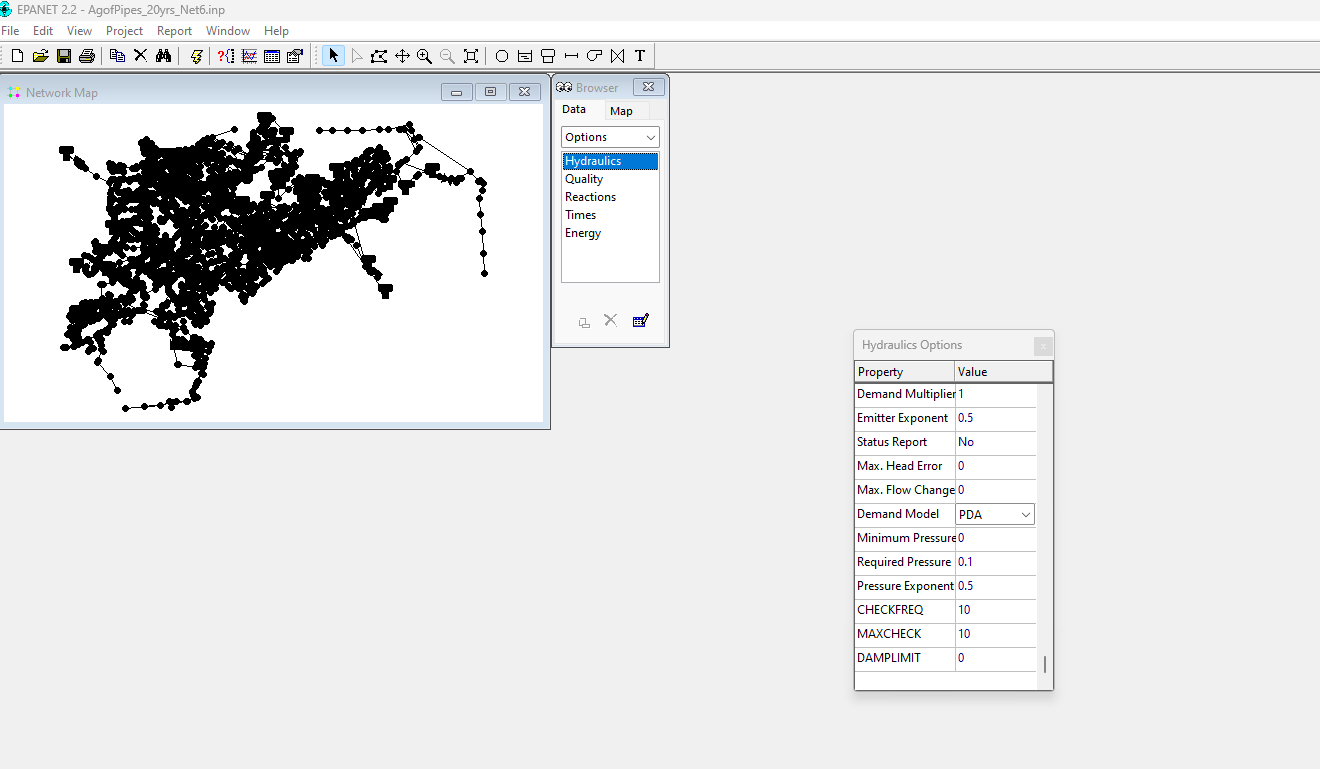
Task: Edit the Emitter Exponent value 0.5
Action: [x=995, y=418]
